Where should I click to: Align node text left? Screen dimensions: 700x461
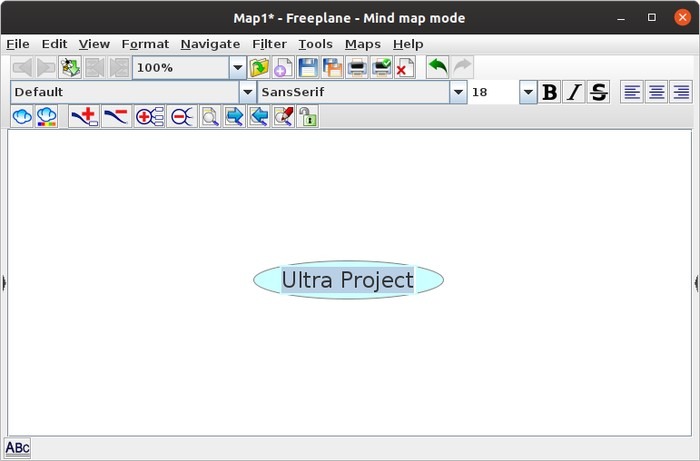click(x=632, y=92)
